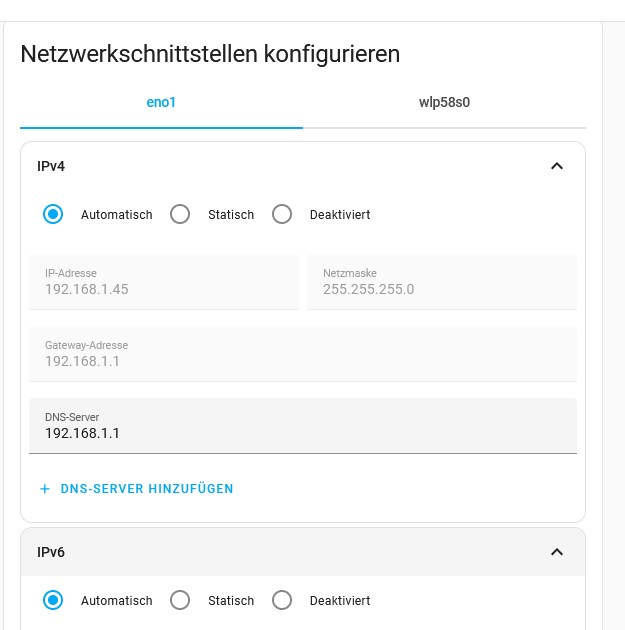
Task: Select IPv4 Statisch radio button
Action: click(180, 214)
